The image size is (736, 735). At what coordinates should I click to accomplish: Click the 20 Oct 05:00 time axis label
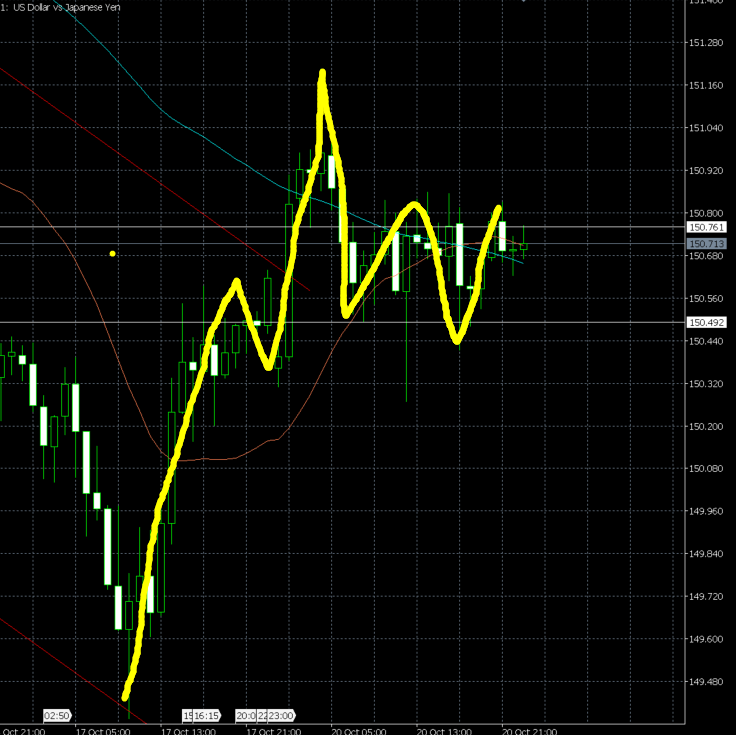click(x=360, y=730)
